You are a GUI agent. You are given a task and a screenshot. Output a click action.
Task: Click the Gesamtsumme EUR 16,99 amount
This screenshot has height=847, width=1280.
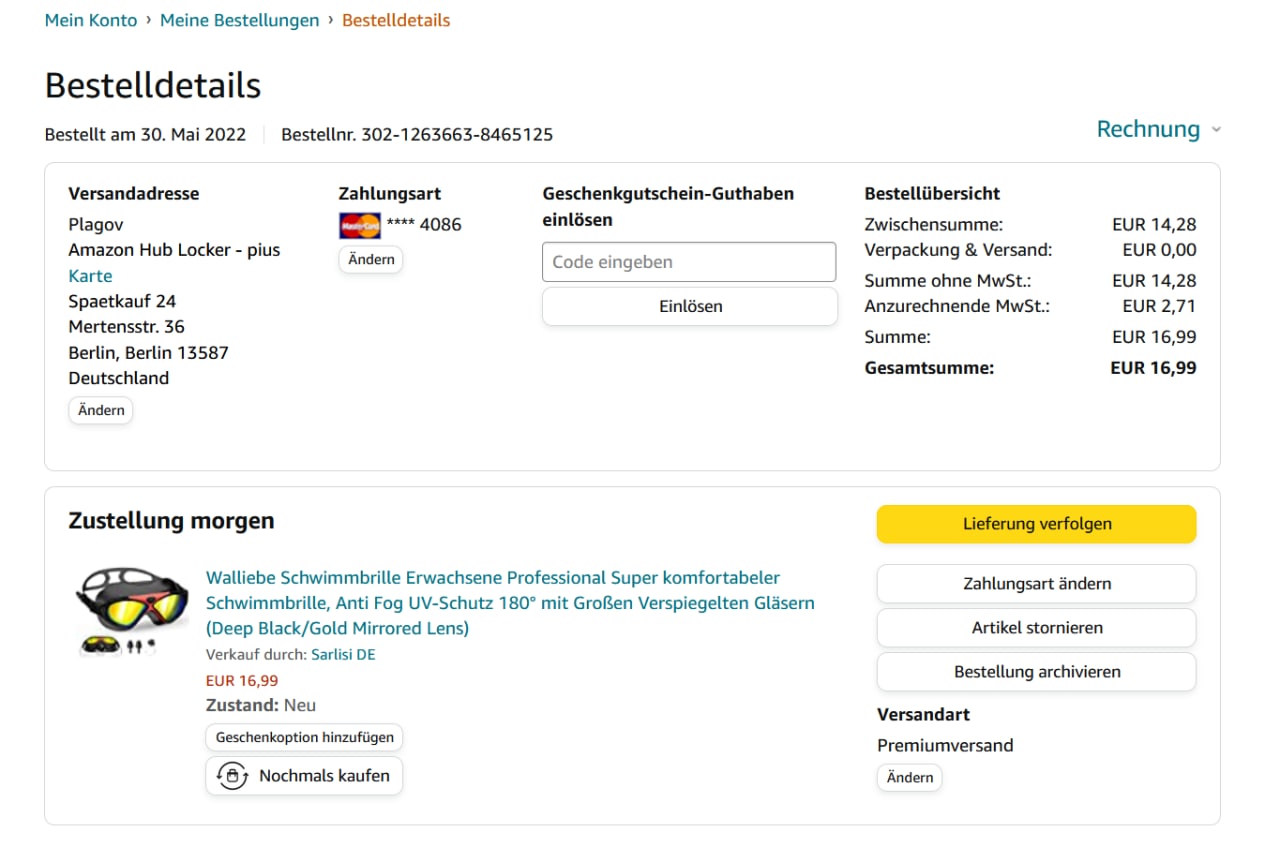1153,368
